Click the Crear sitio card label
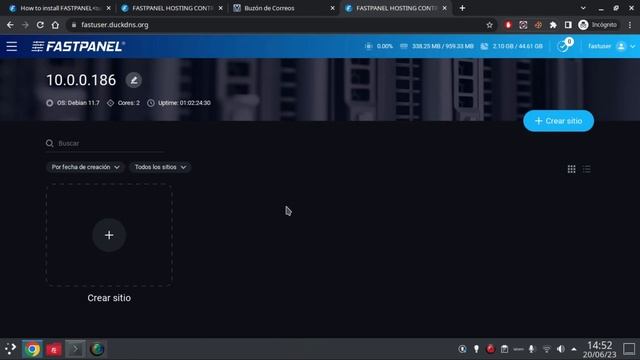640x360 pixels. [109, 298]
